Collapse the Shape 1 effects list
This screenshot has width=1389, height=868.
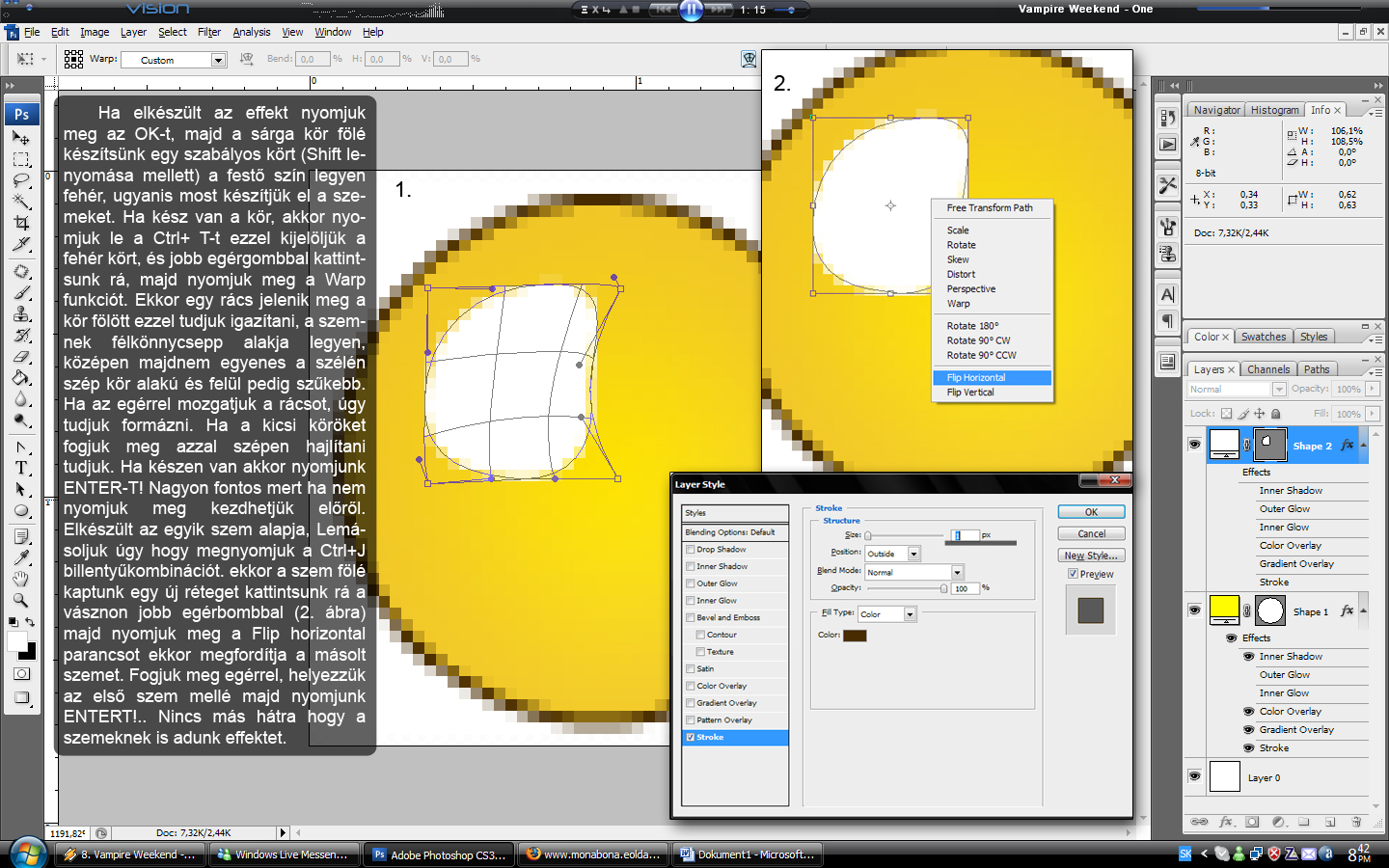[1363, 611]
